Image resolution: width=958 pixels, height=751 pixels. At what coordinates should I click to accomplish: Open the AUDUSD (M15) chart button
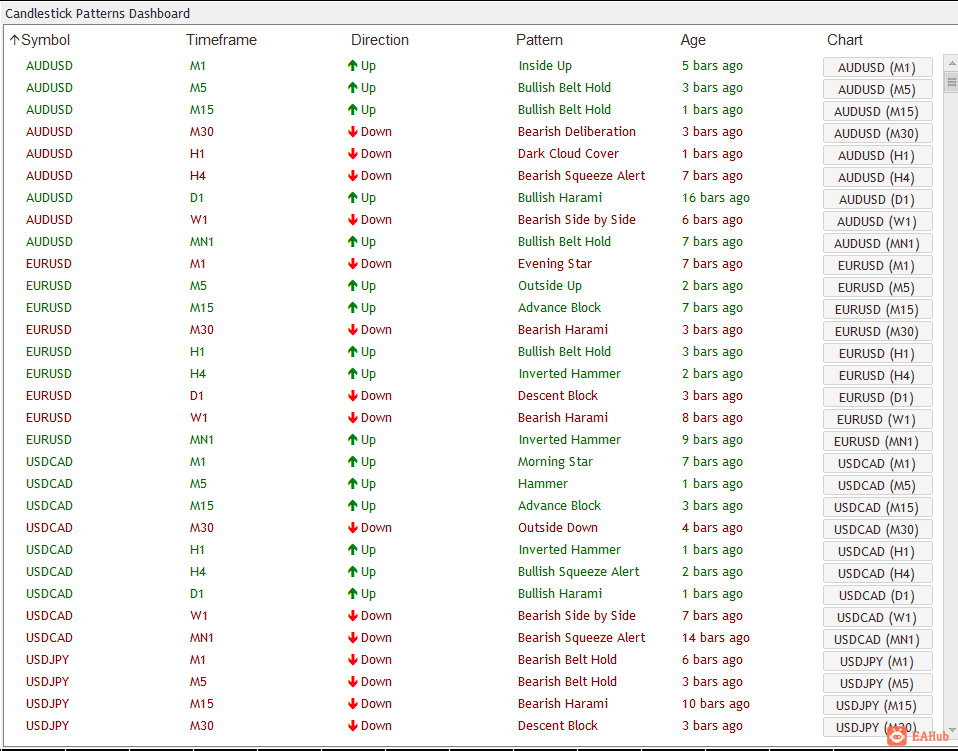point(877,111)
